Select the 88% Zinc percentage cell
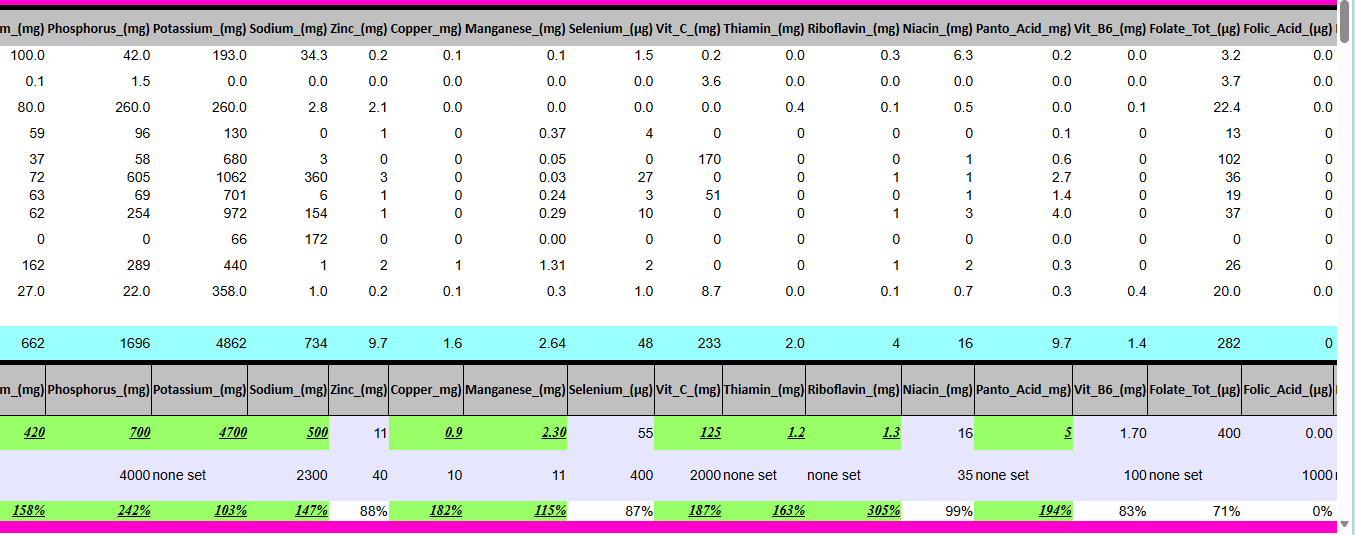This screenshot has height=535, width=1355. (x=373, y=511)
